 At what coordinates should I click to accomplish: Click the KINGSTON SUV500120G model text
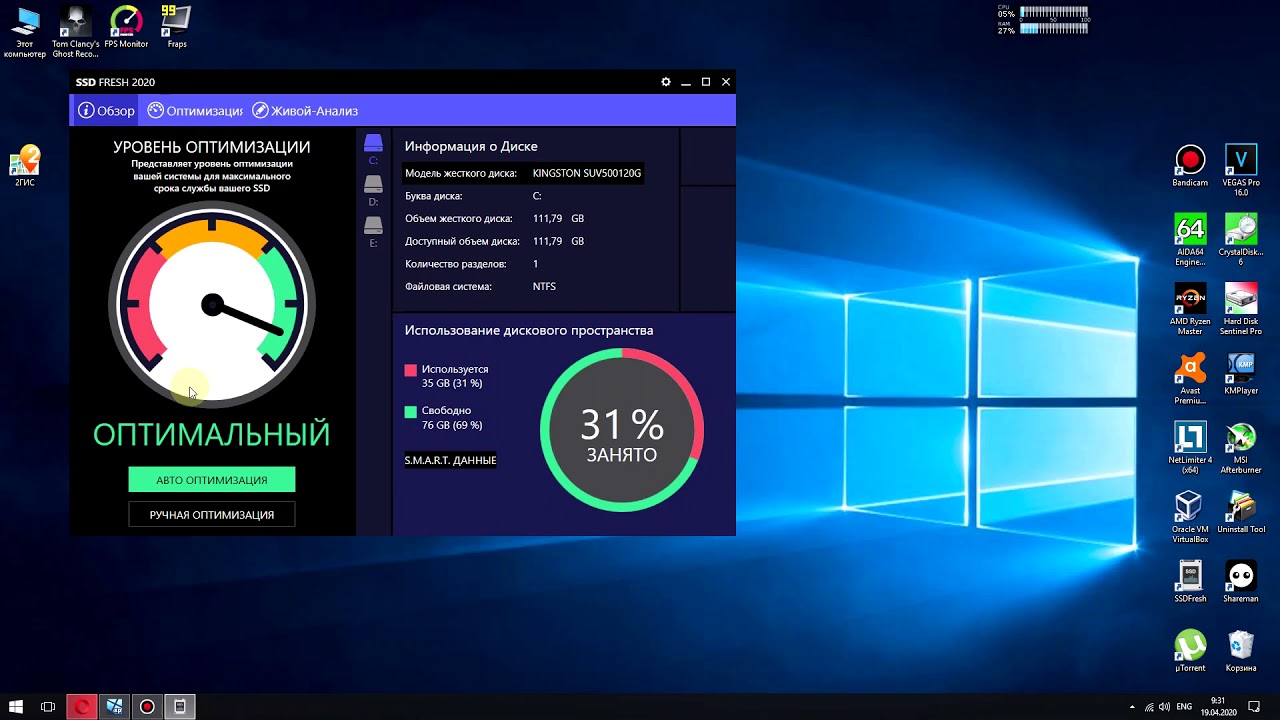coord(587,173)
